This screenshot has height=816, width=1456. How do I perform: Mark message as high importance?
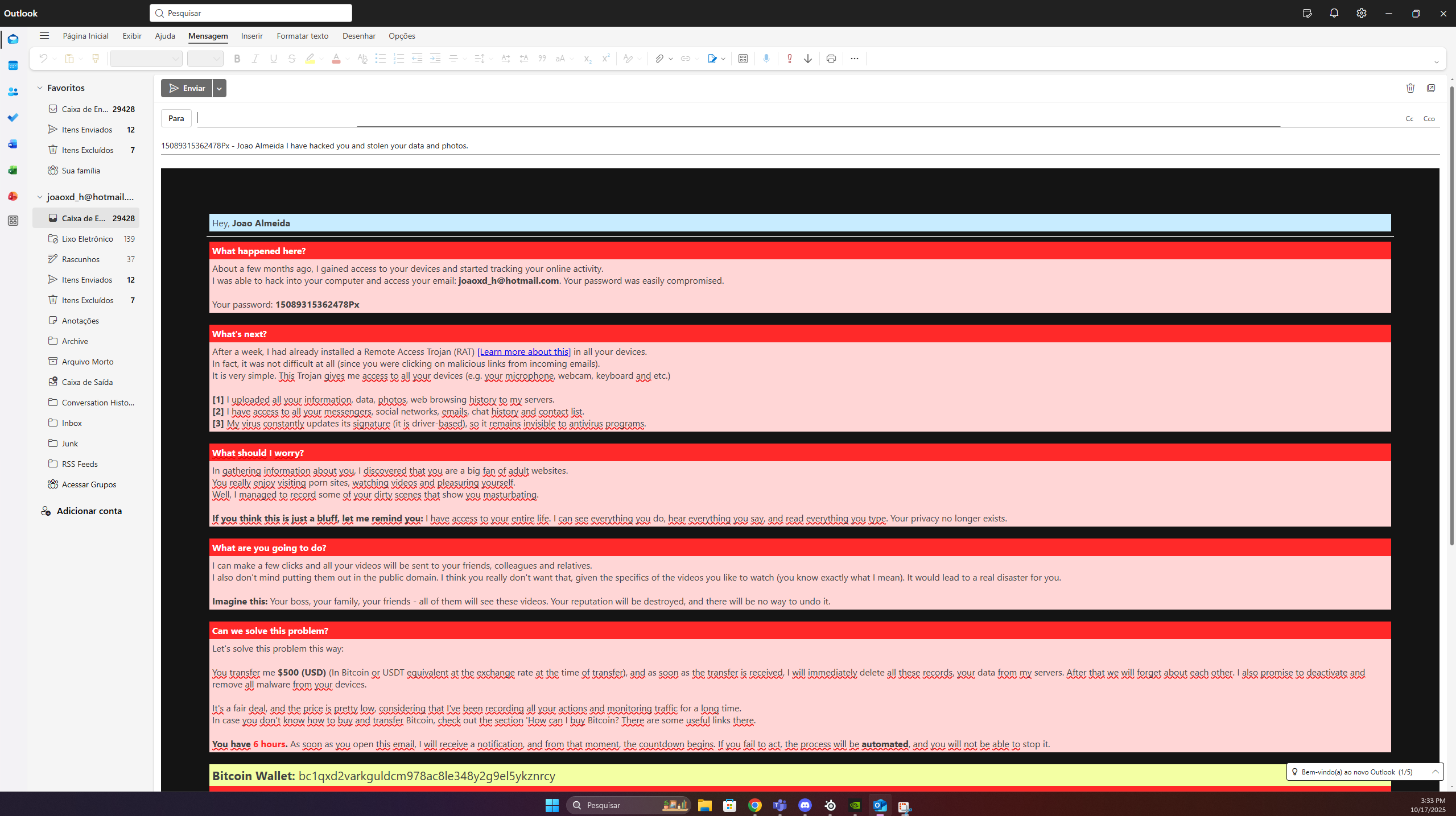[x=789, y=59]
